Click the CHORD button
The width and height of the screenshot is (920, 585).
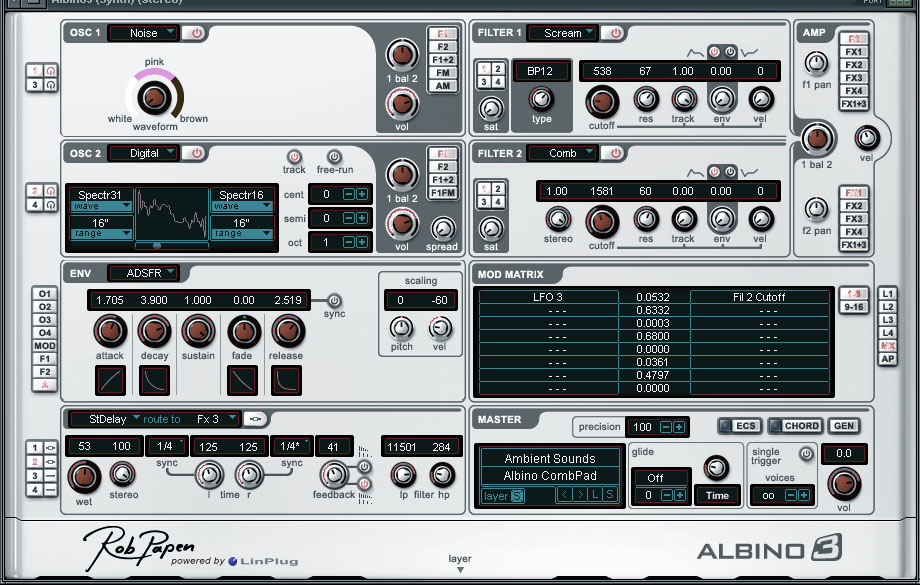click(794, 426)
